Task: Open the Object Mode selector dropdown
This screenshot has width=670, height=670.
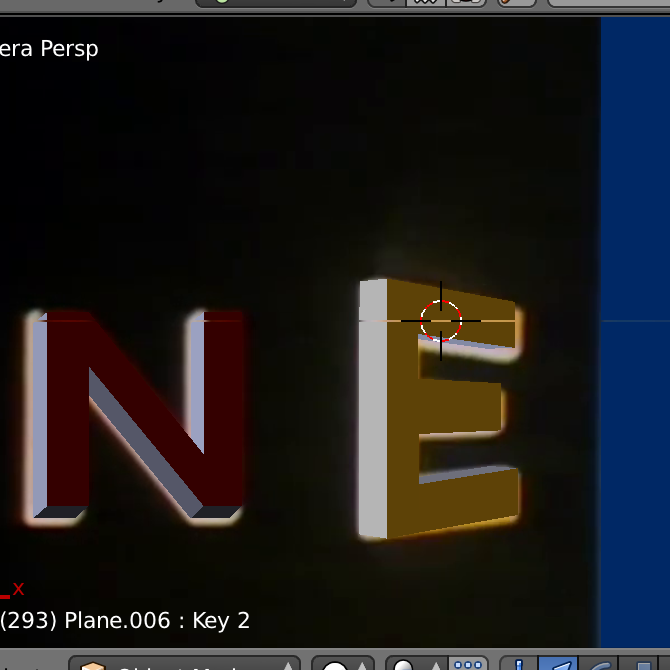Action: tap(185, 665)
